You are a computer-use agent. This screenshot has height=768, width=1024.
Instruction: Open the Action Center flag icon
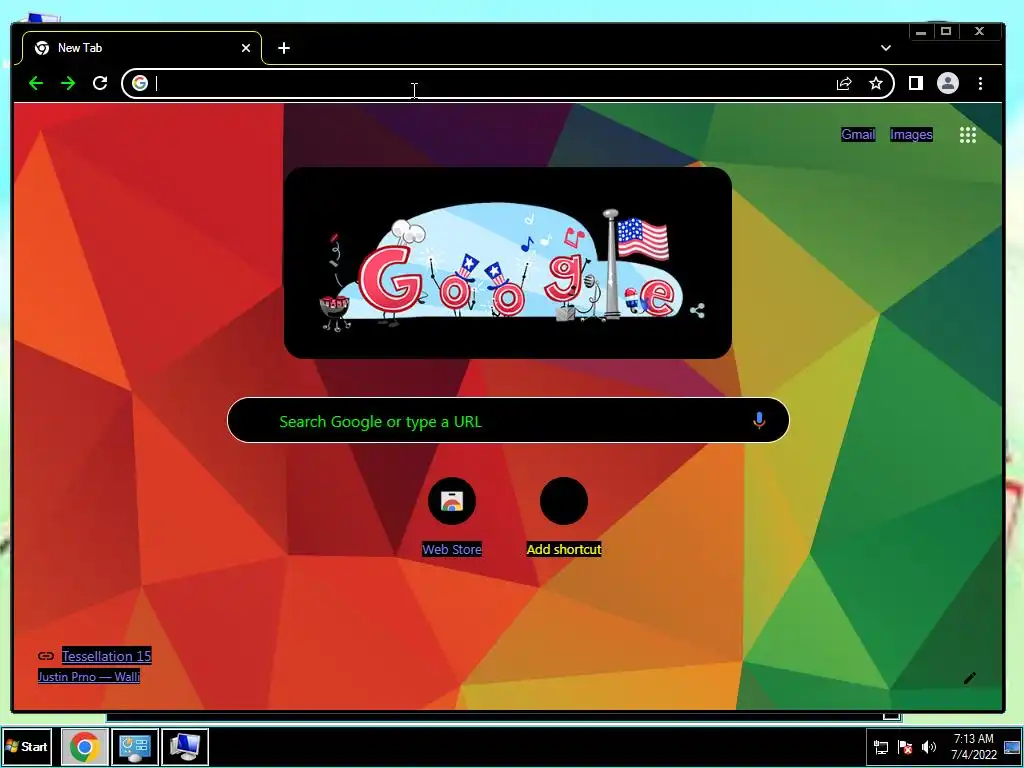[x=904, y=747]
